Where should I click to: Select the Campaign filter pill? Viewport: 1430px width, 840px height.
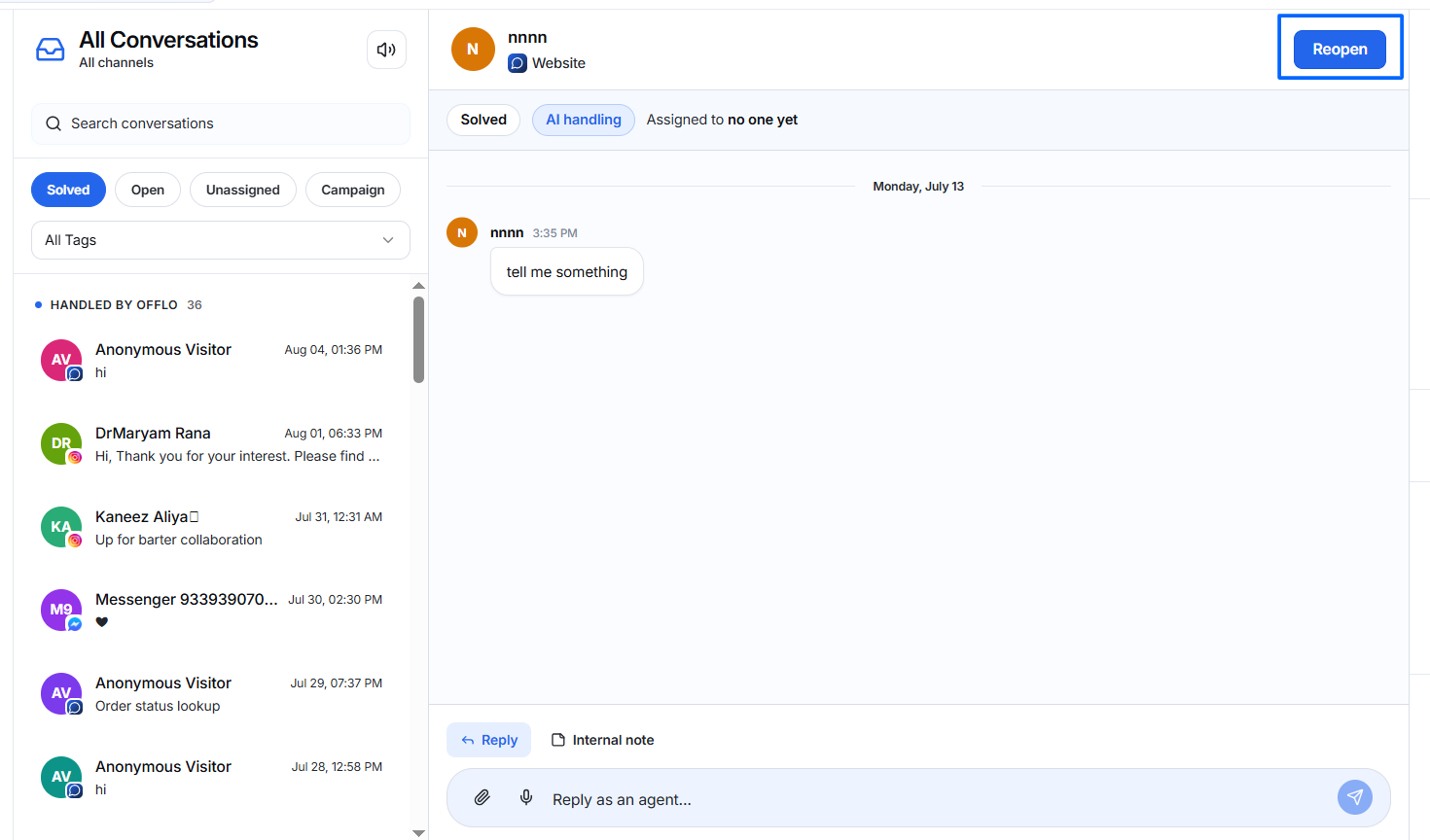click(353, 190)
